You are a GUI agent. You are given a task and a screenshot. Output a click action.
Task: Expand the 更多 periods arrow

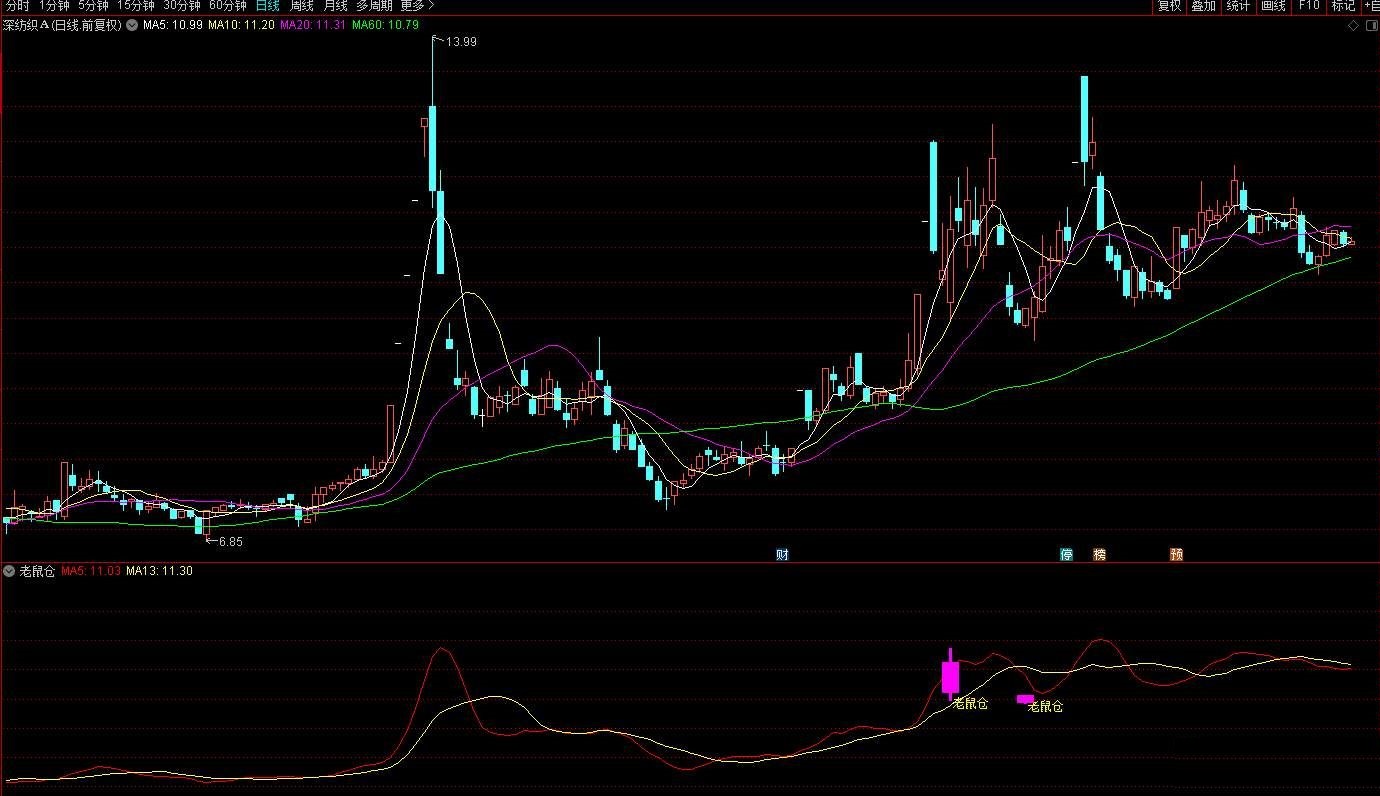[430, 6]
